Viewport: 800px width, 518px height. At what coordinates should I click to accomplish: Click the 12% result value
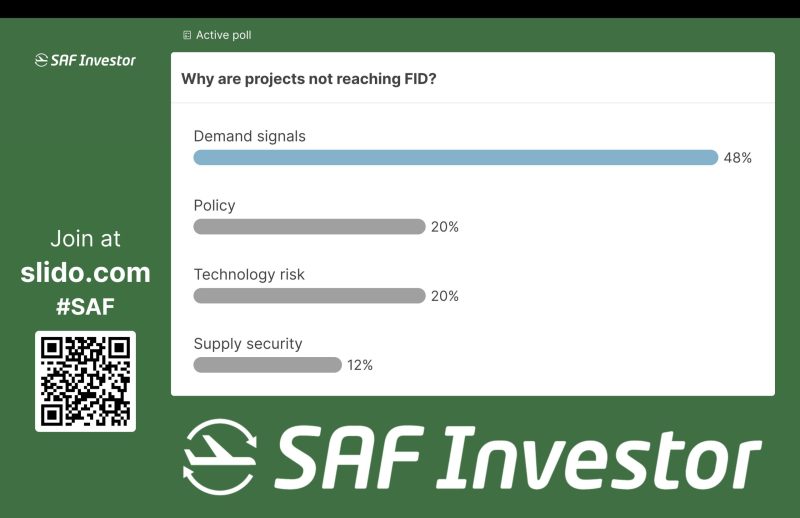(360, 365)
